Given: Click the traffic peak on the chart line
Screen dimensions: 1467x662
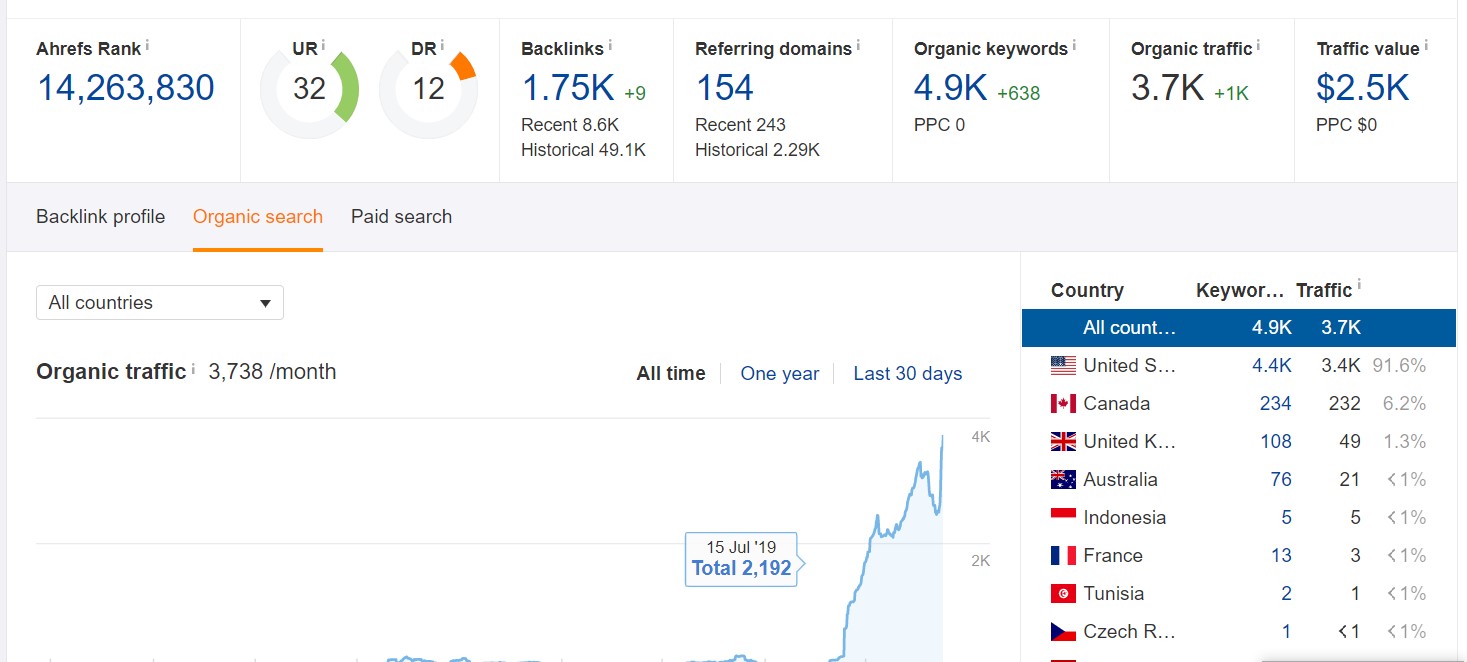Looking at the screenshot, I should coord(942,437).
